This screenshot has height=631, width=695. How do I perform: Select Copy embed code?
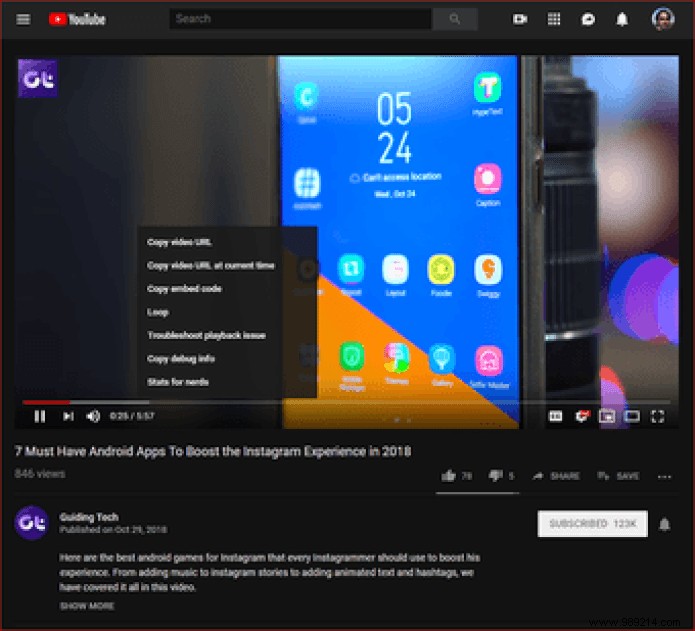(184, 289)
